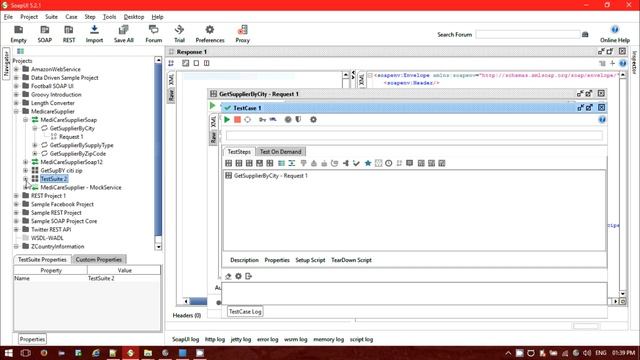Click the round grey icon beside shield
The height and width of the screenshot is (360, 640).
click(288, 120)
